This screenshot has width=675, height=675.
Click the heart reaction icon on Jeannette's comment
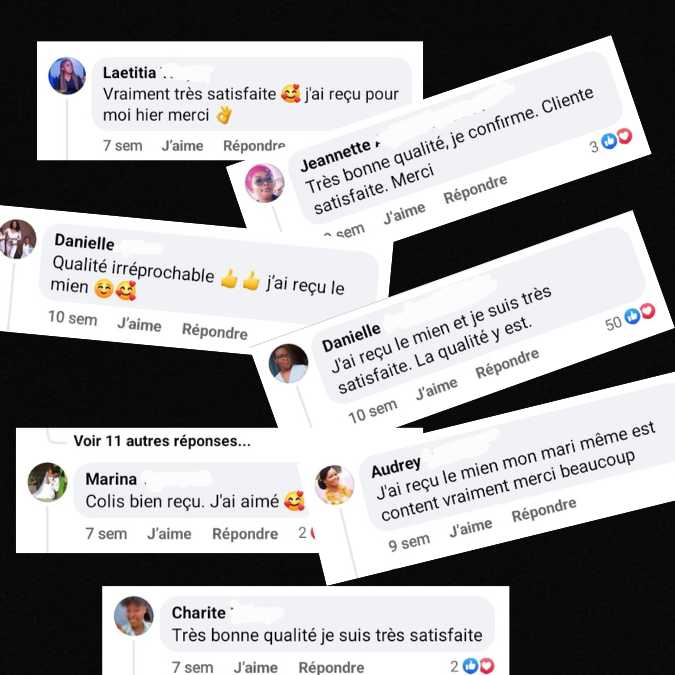point(625,136)
